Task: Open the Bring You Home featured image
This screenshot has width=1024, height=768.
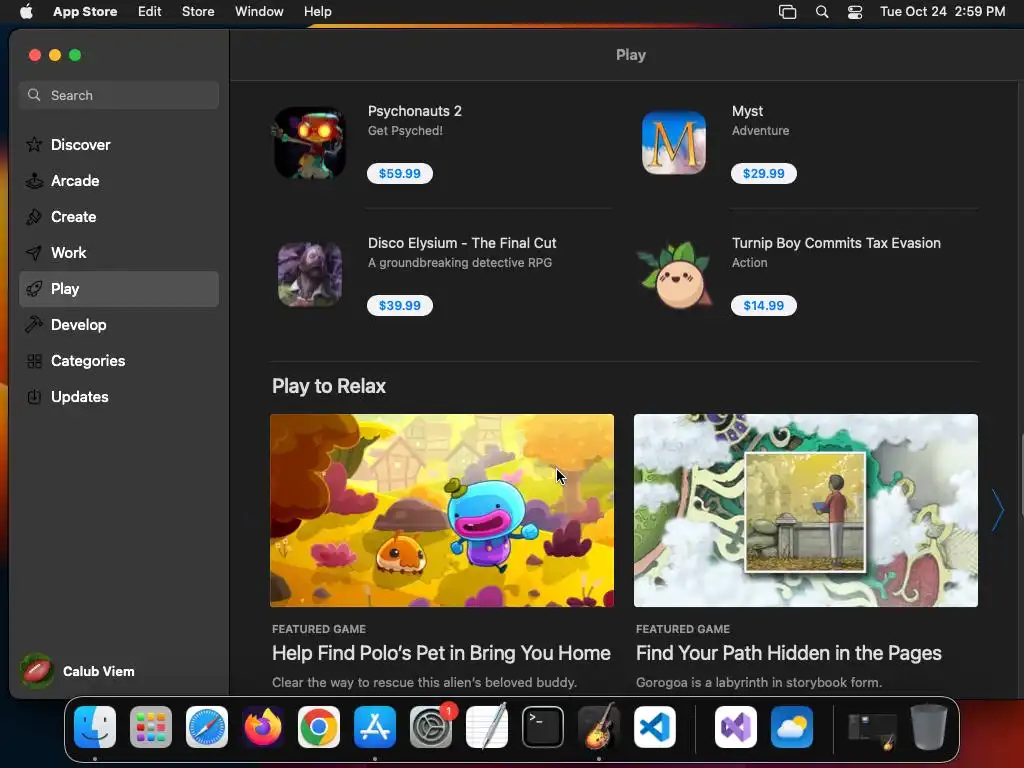Action: tap(442, 510)
